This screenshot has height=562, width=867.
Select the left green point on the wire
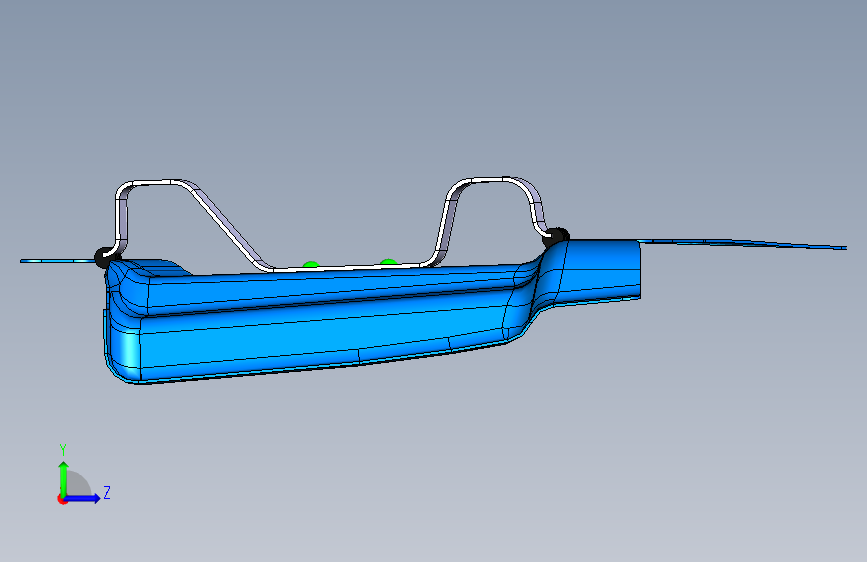point(311,265)
